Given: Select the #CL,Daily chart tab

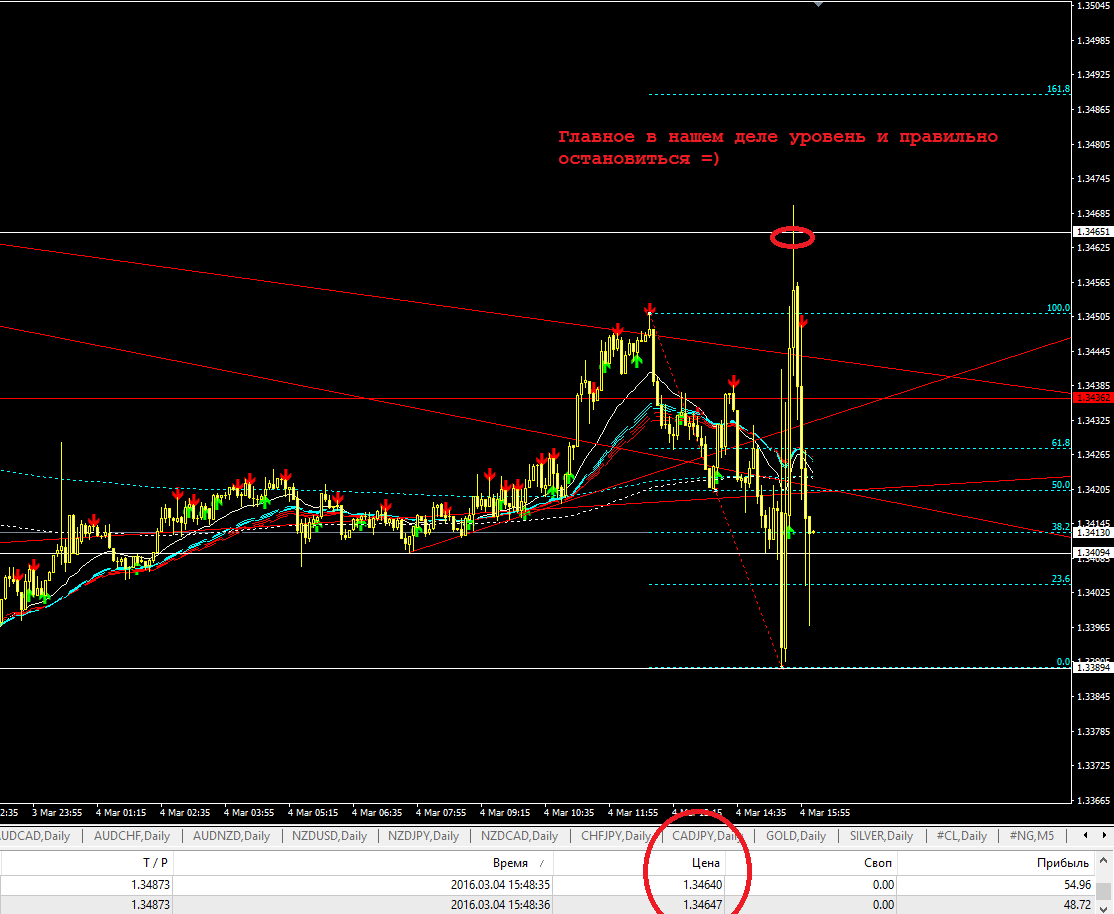Looking at the screenshot, I should [961, 836].
